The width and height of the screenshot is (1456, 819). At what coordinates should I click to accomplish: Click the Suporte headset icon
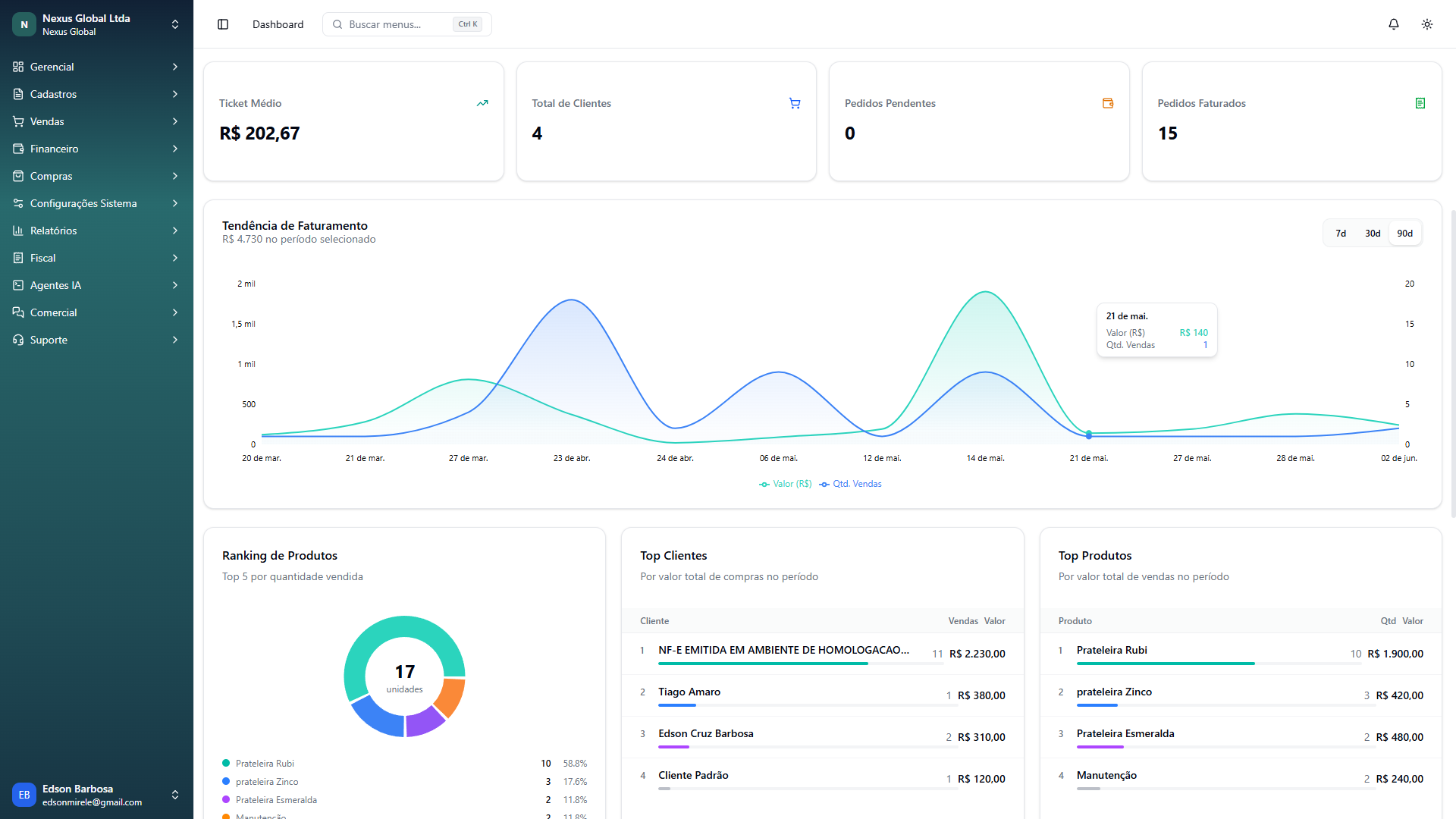point(18,340)
